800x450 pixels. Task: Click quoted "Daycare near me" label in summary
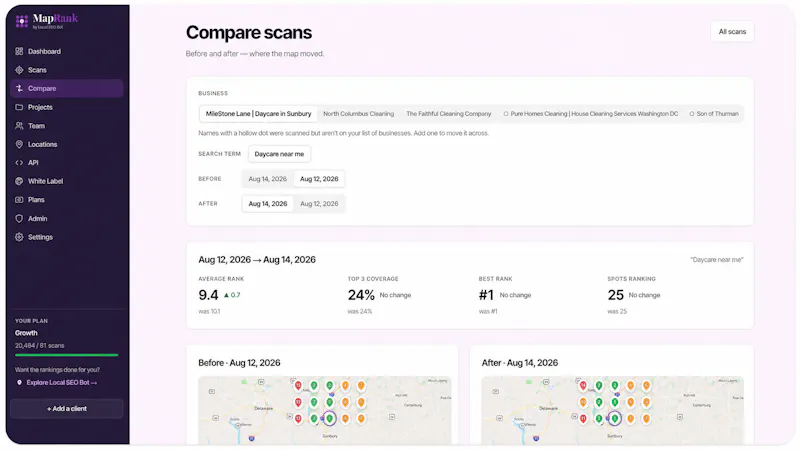point(717,260)
